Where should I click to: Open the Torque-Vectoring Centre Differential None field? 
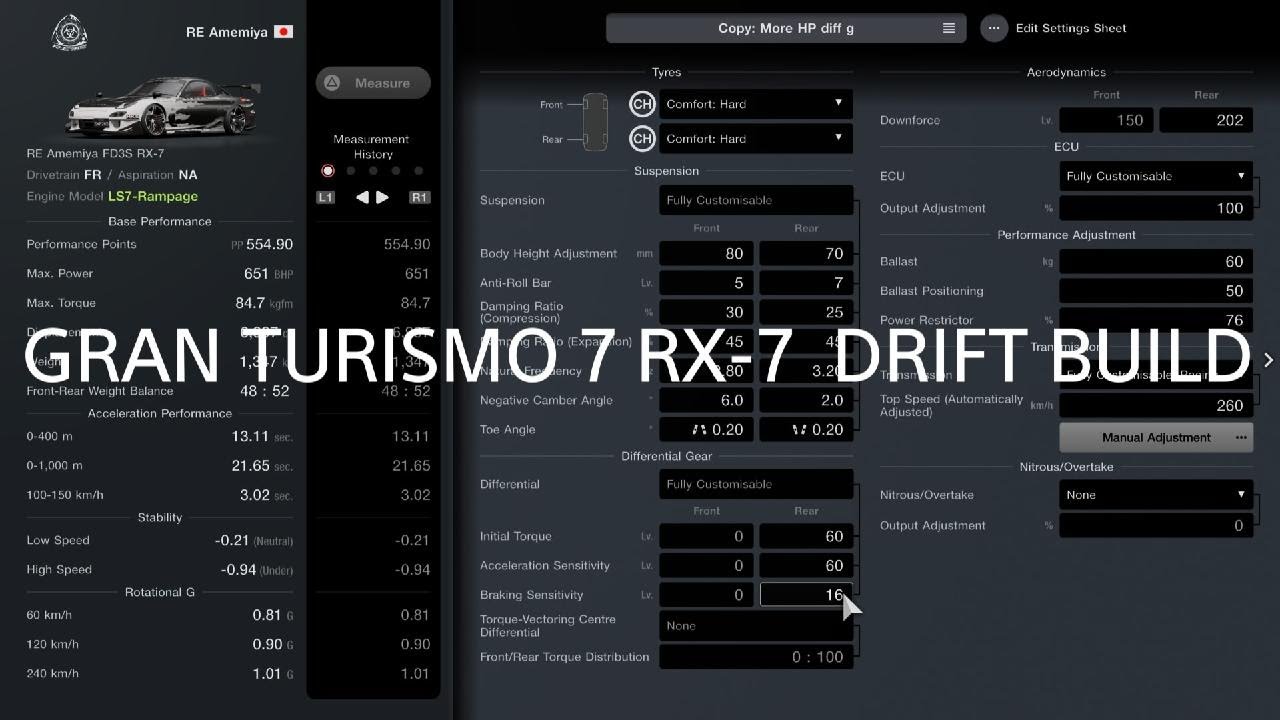pos(756,626)
